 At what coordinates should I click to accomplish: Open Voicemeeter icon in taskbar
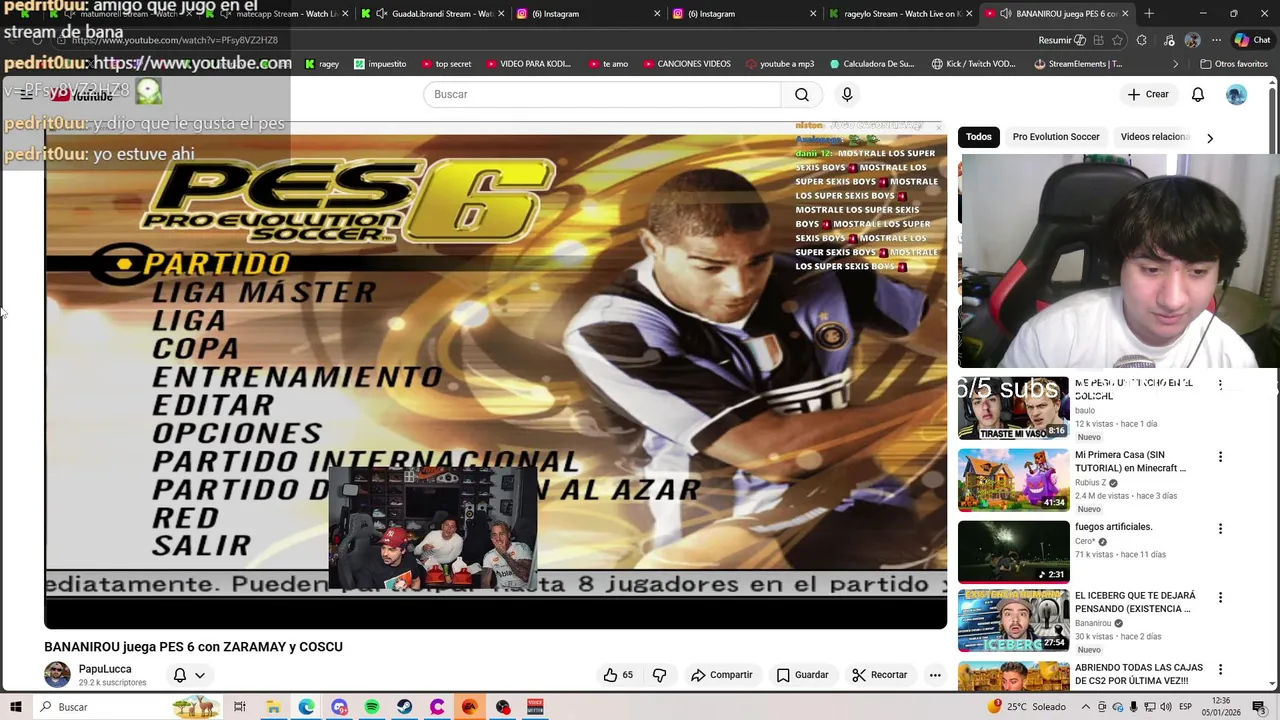tap(535, 707)
